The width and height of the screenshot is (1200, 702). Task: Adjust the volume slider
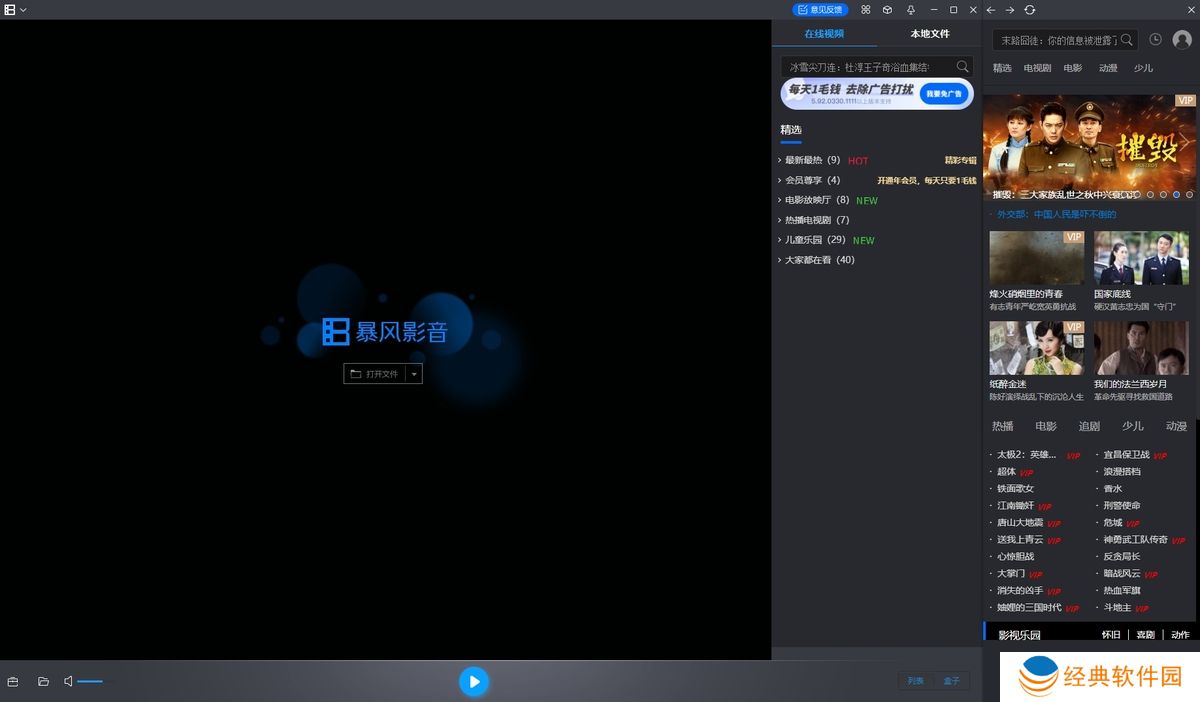(90, 681)
